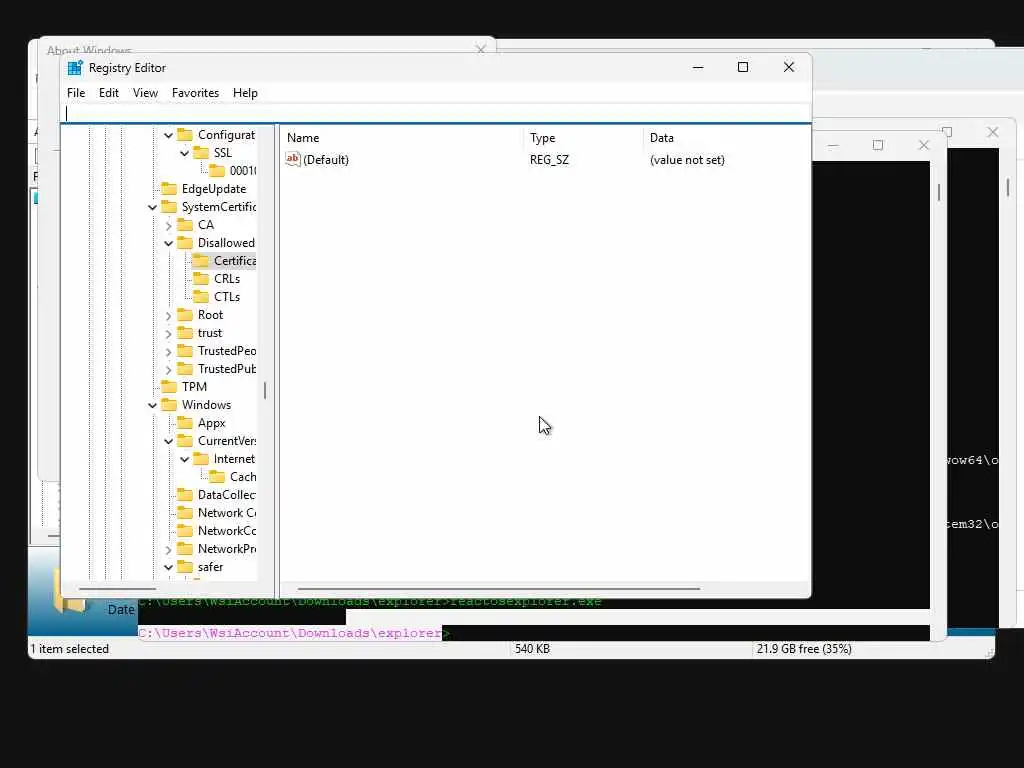Click the 540 KB status bar entry
The image size is (1024, 768).
coord(532,649)
